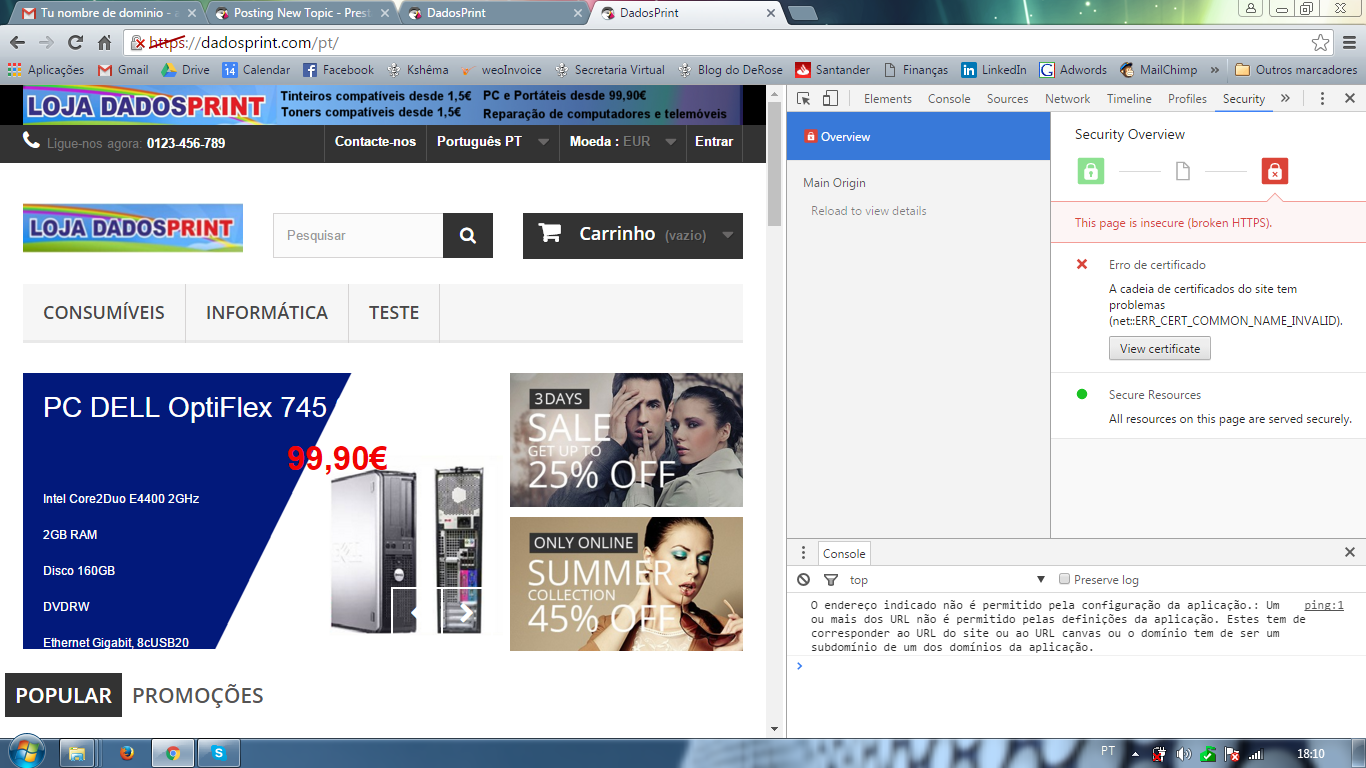
Task: Select Overview in the Security sidebar
Action: [x=918, y=136]
